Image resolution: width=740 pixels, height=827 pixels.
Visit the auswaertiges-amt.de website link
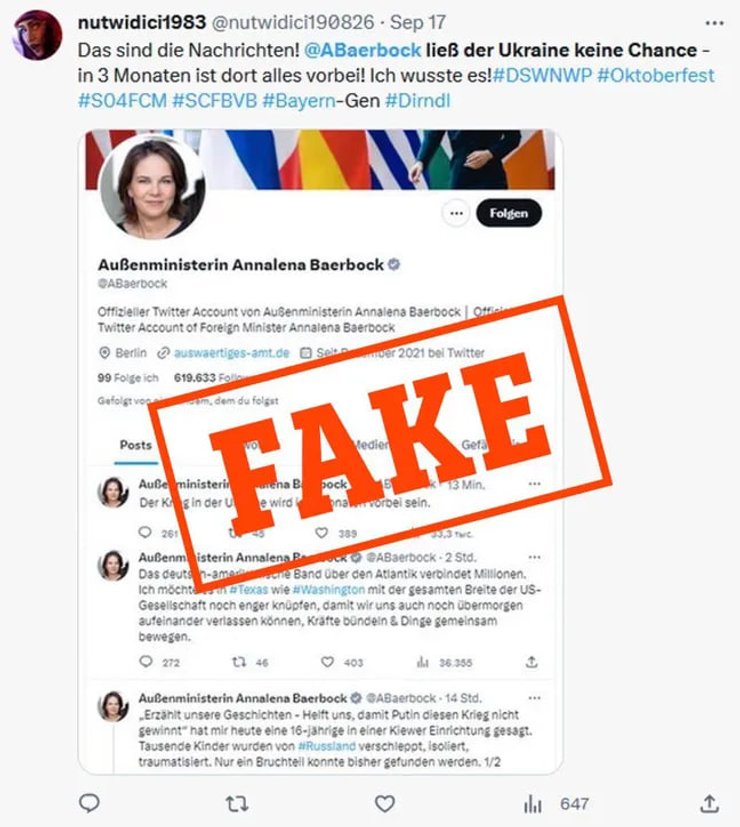pos(232,353)
